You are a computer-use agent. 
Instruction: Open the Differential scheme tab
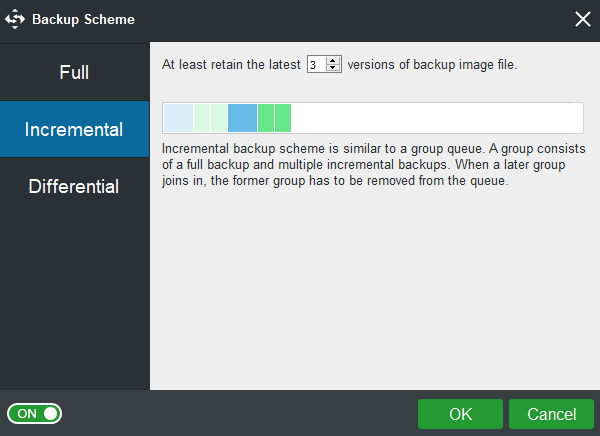pos(74,186)
